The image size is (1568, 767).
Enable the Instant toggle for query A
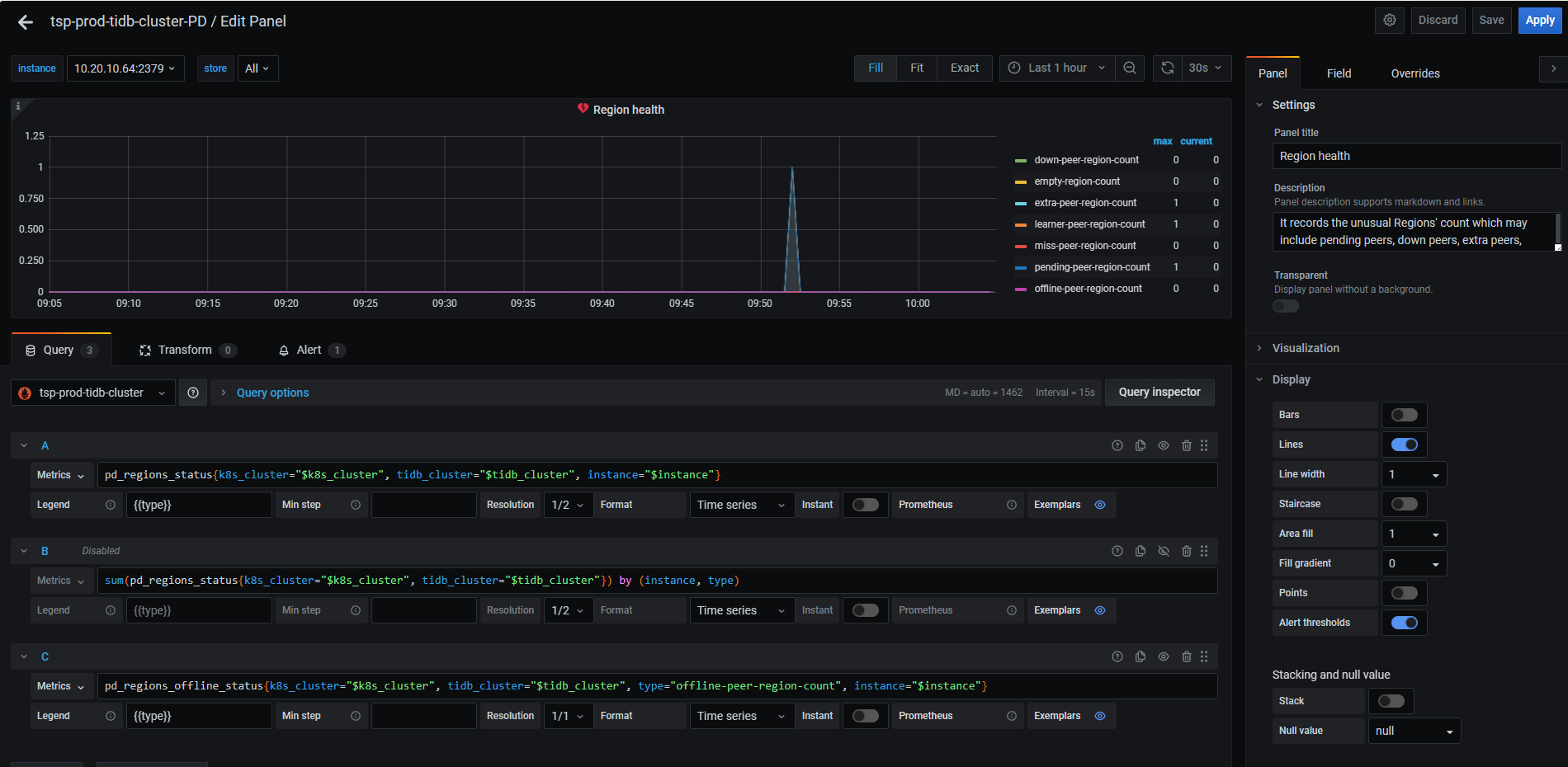[865, 506]
